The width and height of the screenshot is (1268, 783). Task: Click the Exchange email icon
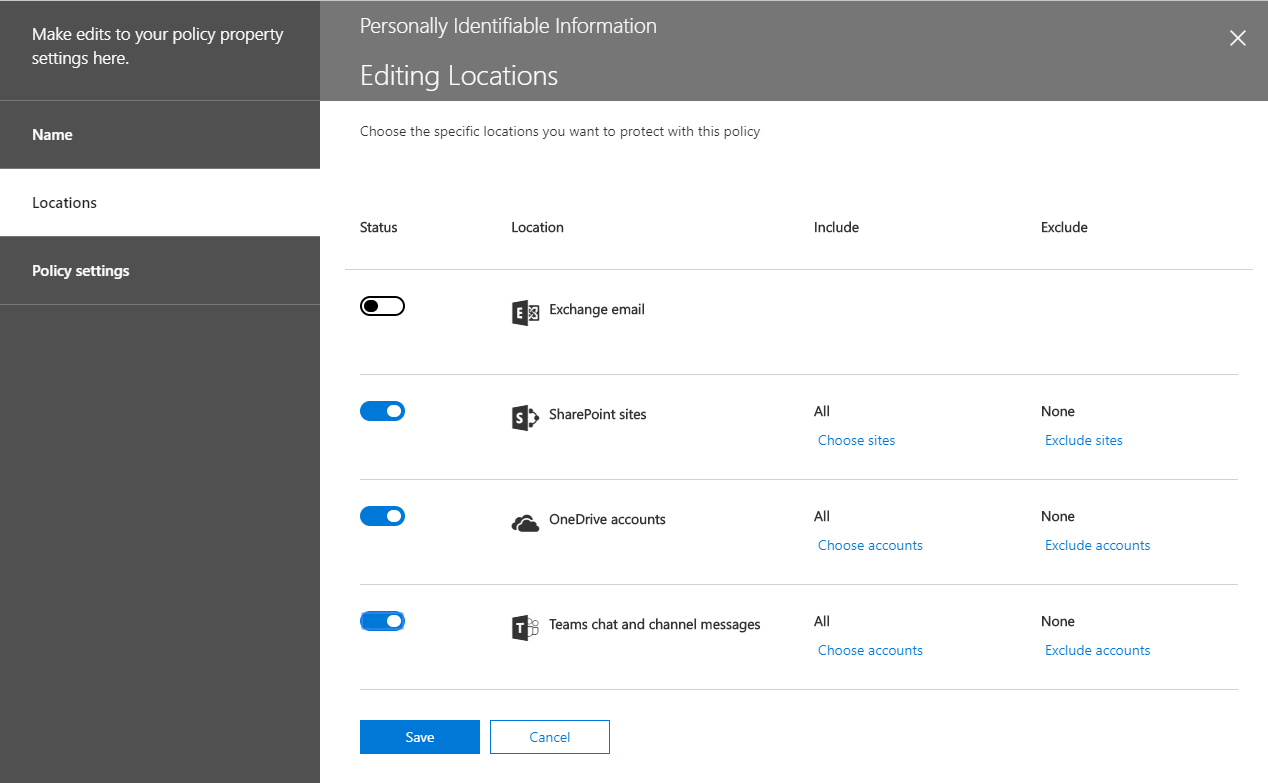coord(524,311)
